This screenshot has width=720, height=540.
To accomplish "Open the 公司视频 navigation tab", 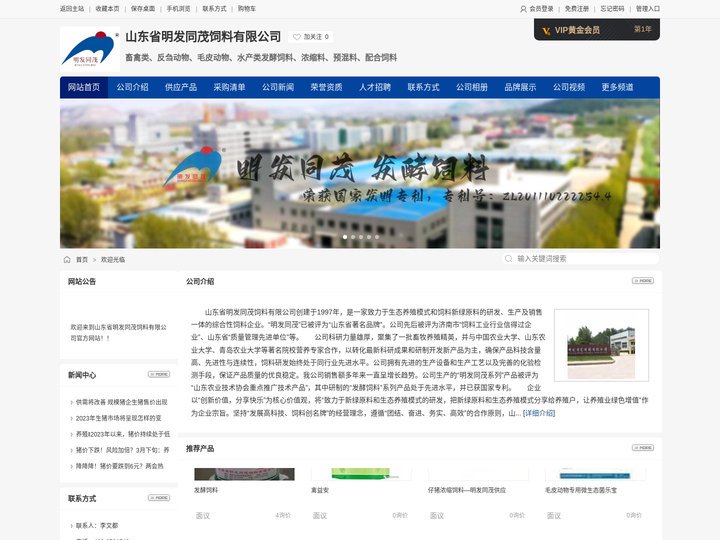I will click(x=569, y=87).
